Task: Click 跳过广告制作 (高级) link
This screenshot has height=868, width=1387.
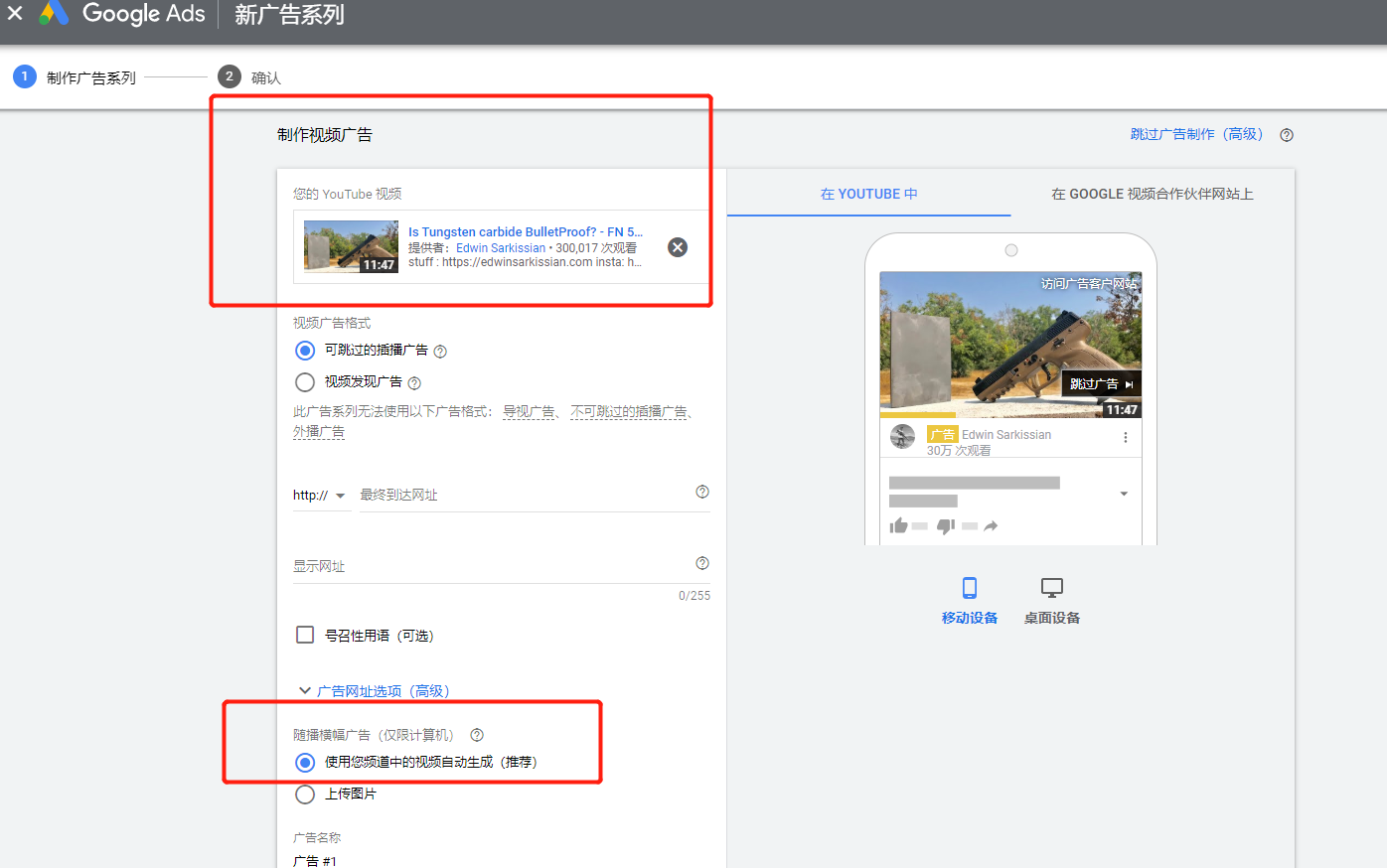Action: (1197, 134)
